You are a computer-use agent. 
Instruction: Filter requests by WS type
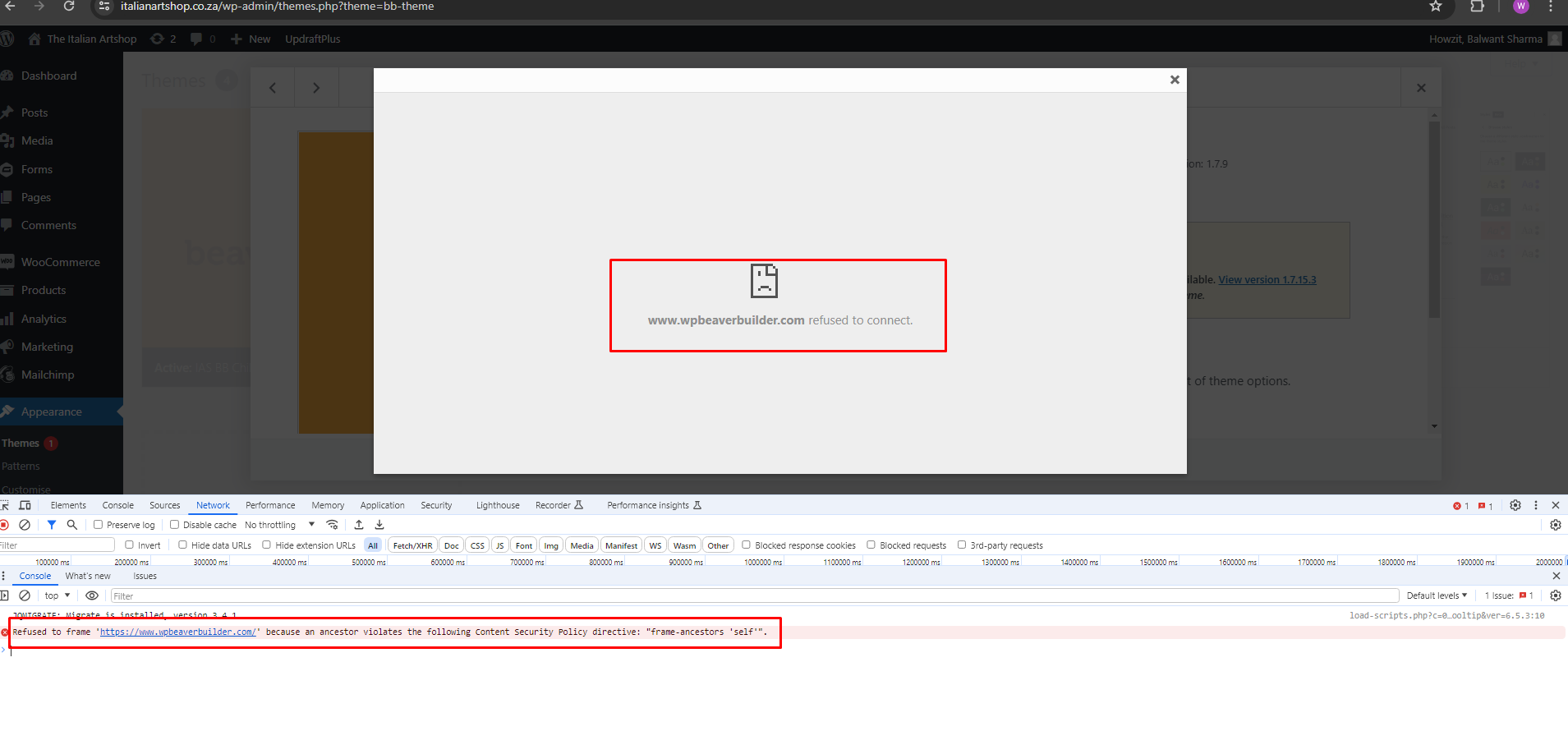coord(655,545)
